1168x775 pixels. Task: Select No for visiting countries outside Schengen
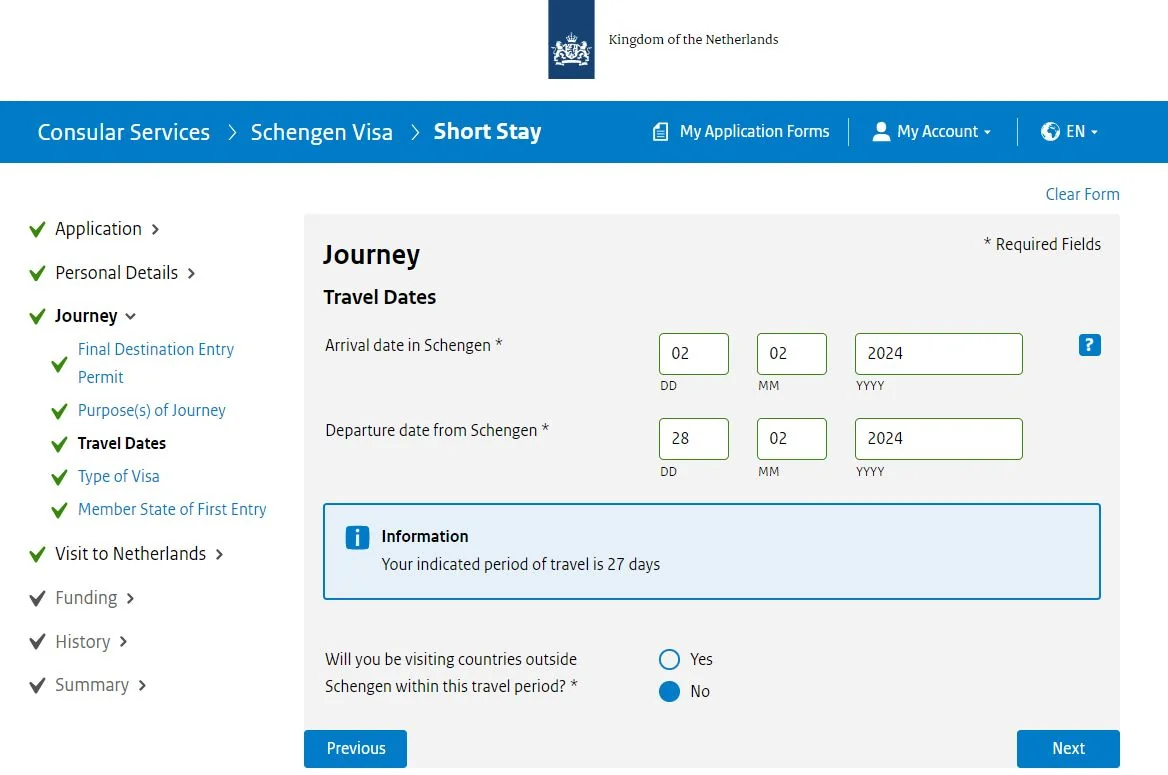click(x=669, y=691)
